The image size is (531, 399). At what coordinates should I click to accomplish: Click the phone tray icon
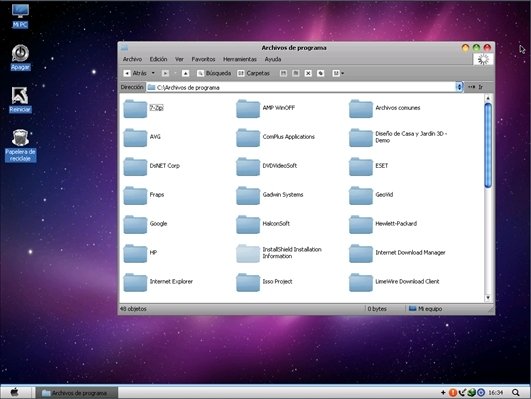[462, 393]
